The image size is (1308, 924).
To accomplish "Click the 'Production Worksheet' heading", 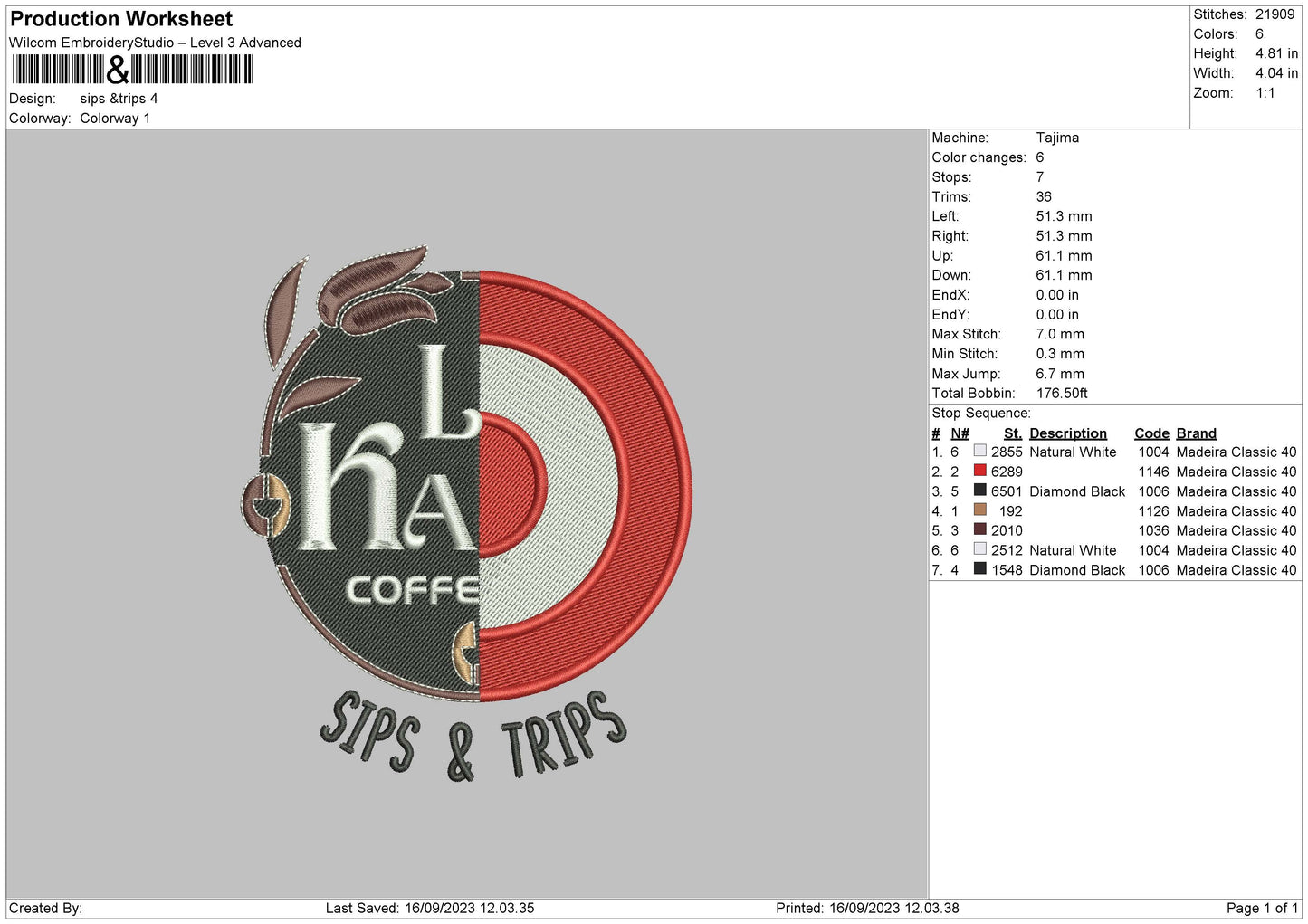I will pos(121,19).
